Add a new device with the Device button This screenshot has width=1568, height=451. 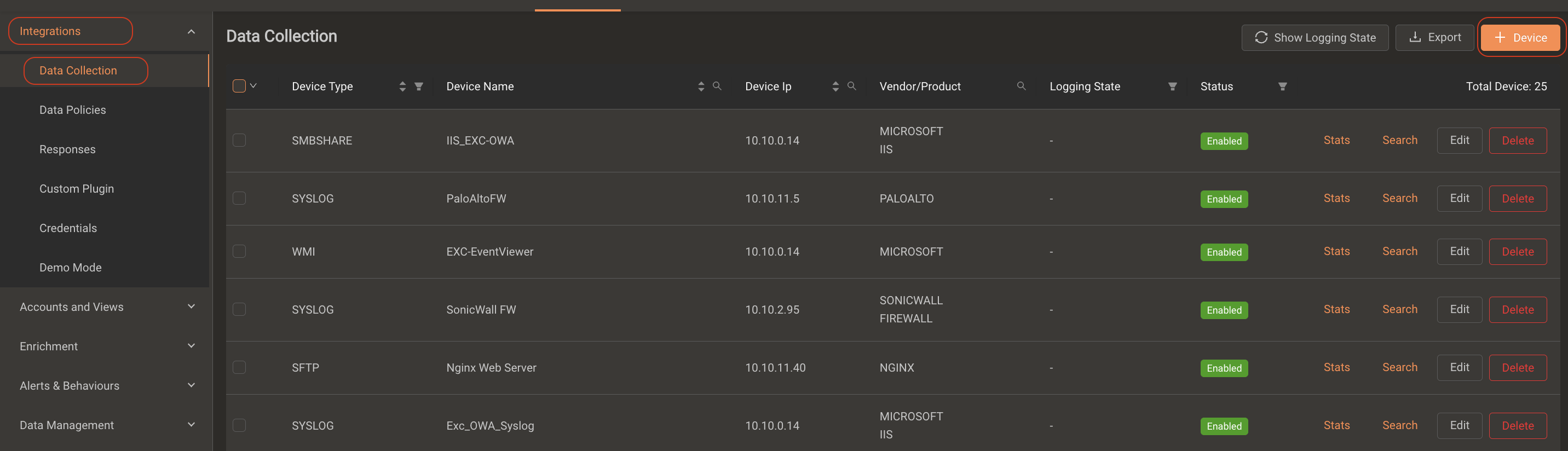coord(1520,38)
